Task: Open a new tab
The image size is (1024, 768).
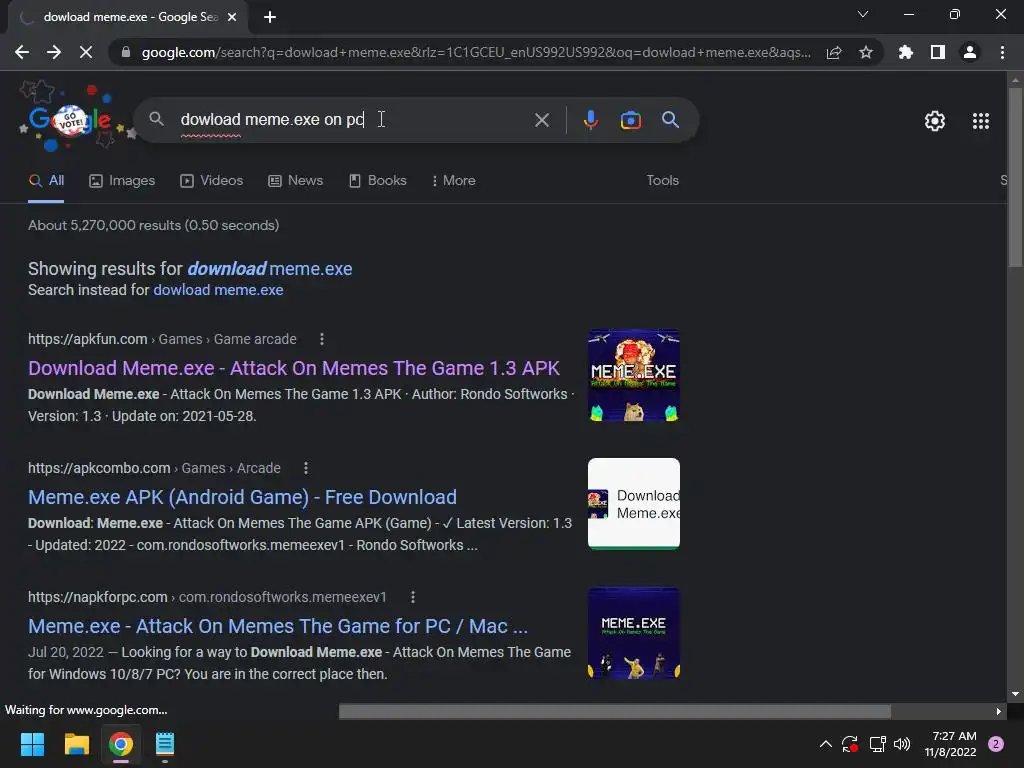Action: pos(270,17)
